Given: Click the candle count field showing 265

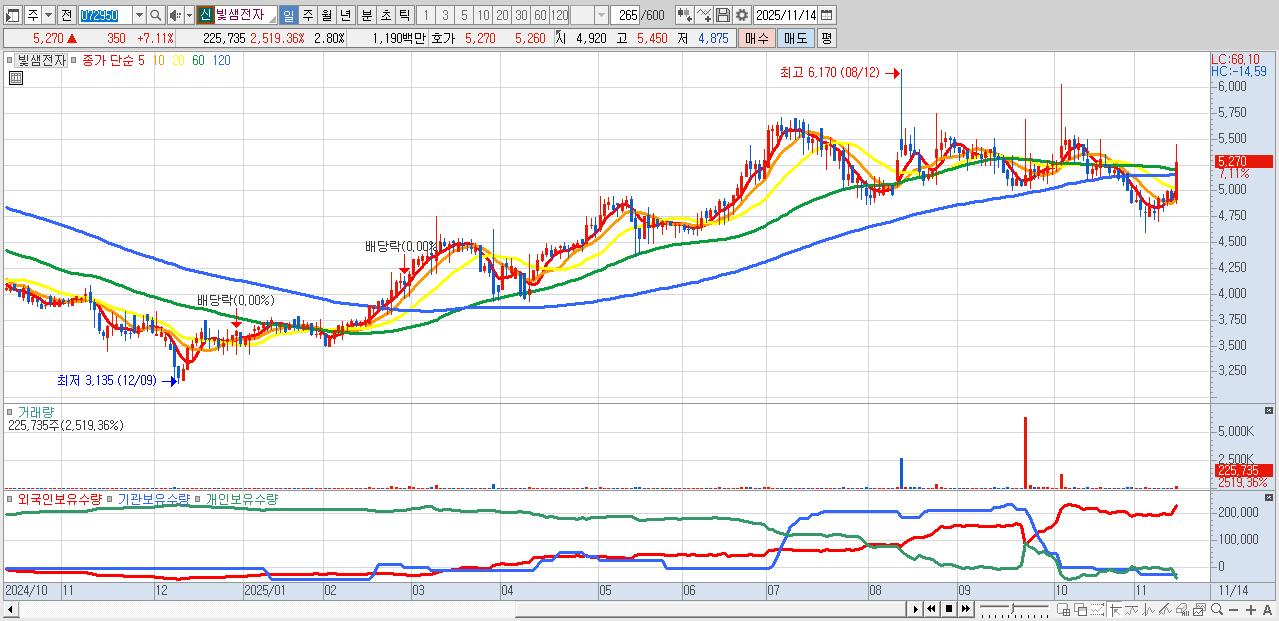Looking at the screenshot, I should [x=627, y=15].
